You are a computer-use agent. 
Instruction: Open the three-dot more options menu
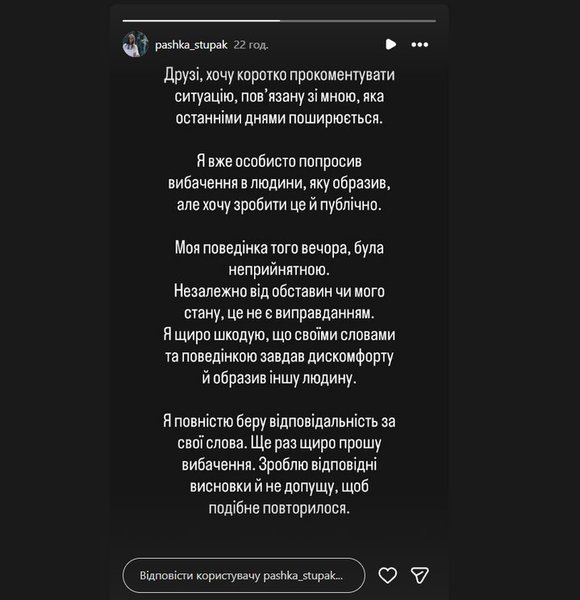[420, 45]
